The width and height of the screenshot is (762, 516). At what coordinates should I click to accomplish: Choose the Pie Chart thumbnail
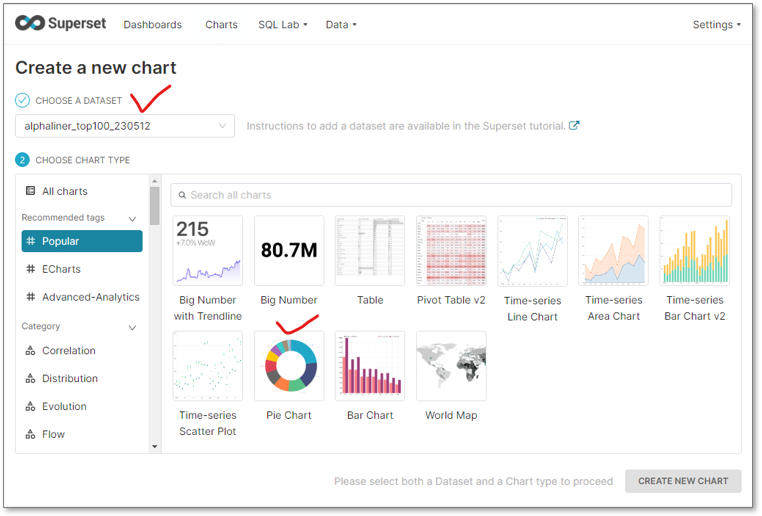pos(289,366)
